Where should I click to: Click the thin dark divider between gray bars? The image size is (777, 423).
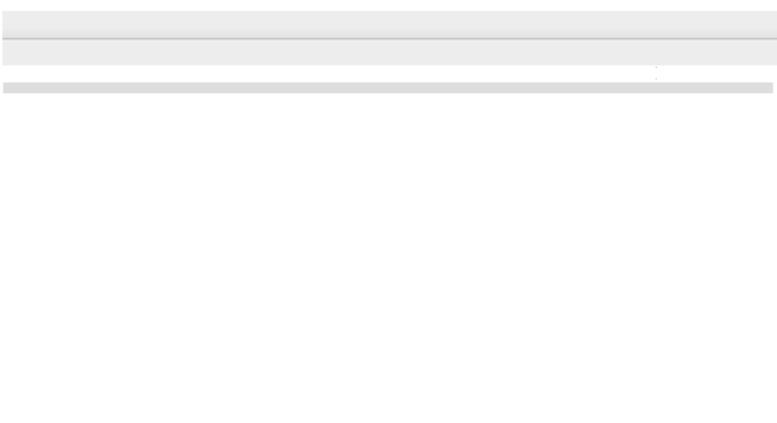tap(389, 39)
